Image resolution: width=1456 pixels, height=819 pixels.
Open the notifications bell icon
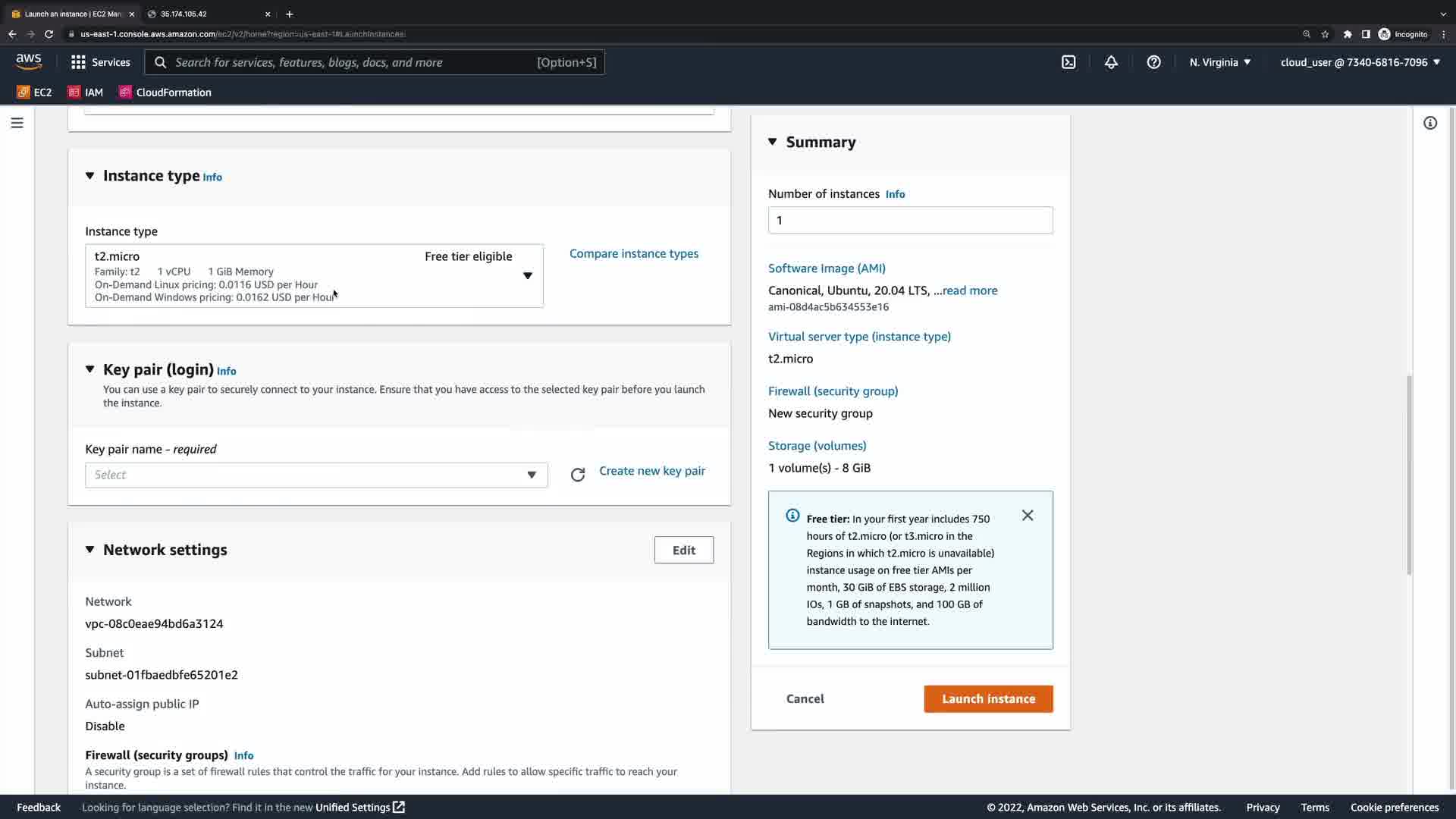click(1111, 62)
